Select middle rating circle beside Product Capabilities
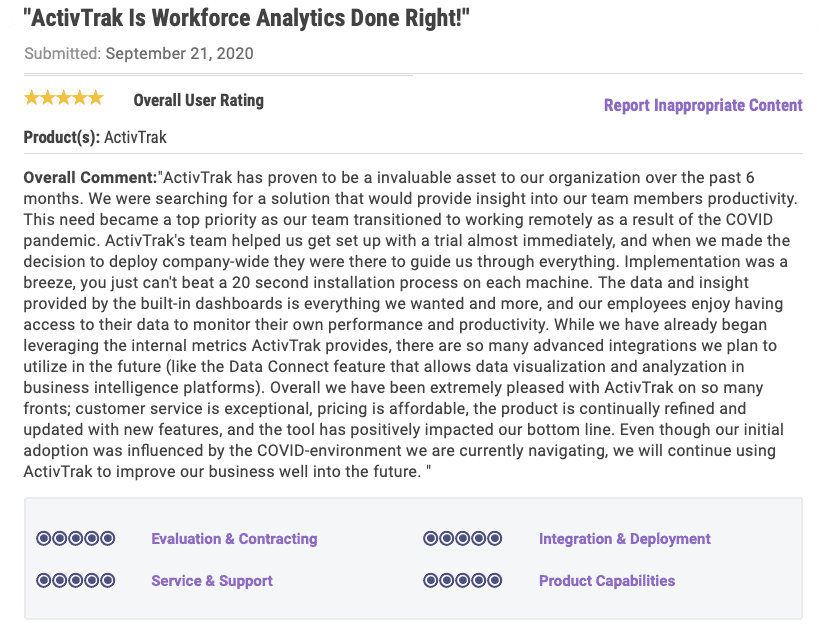 pos(463,581)
